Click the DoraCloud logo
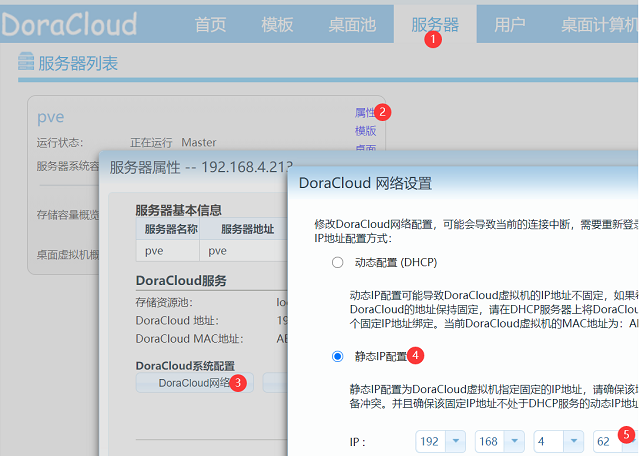 pos(69,24)
